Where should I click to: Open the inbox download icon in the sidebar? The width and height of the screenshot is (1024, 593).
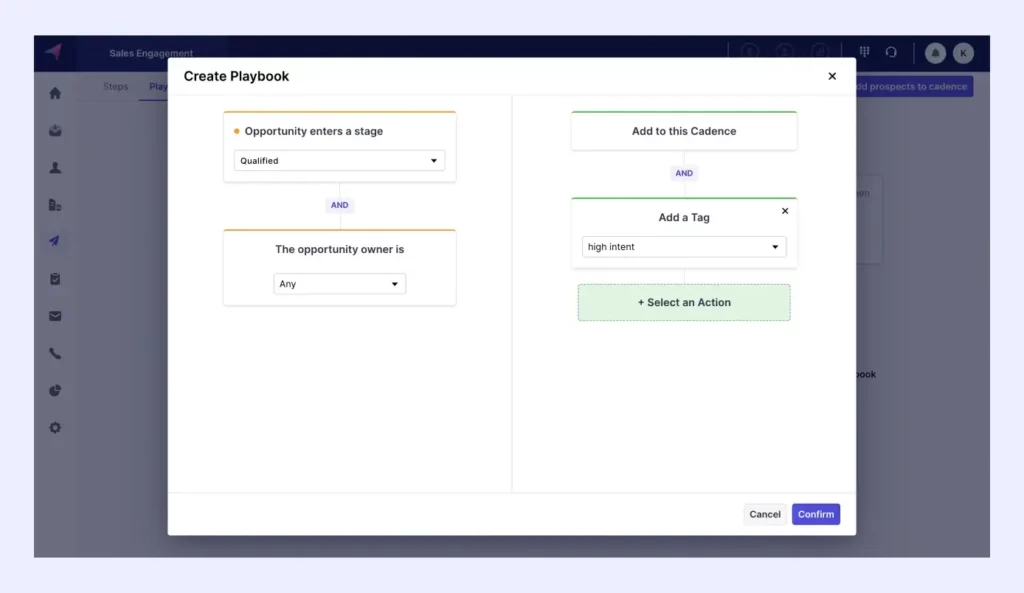point(55,131)
